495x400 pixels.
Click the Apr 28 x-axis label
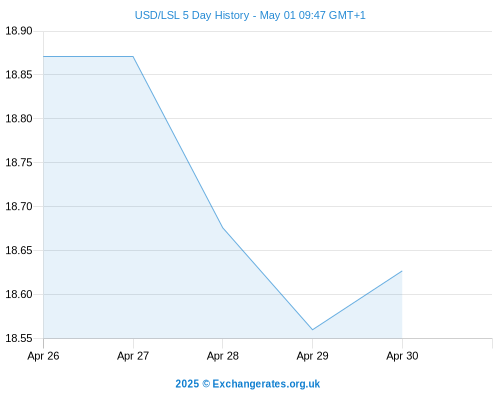(223, 356)
